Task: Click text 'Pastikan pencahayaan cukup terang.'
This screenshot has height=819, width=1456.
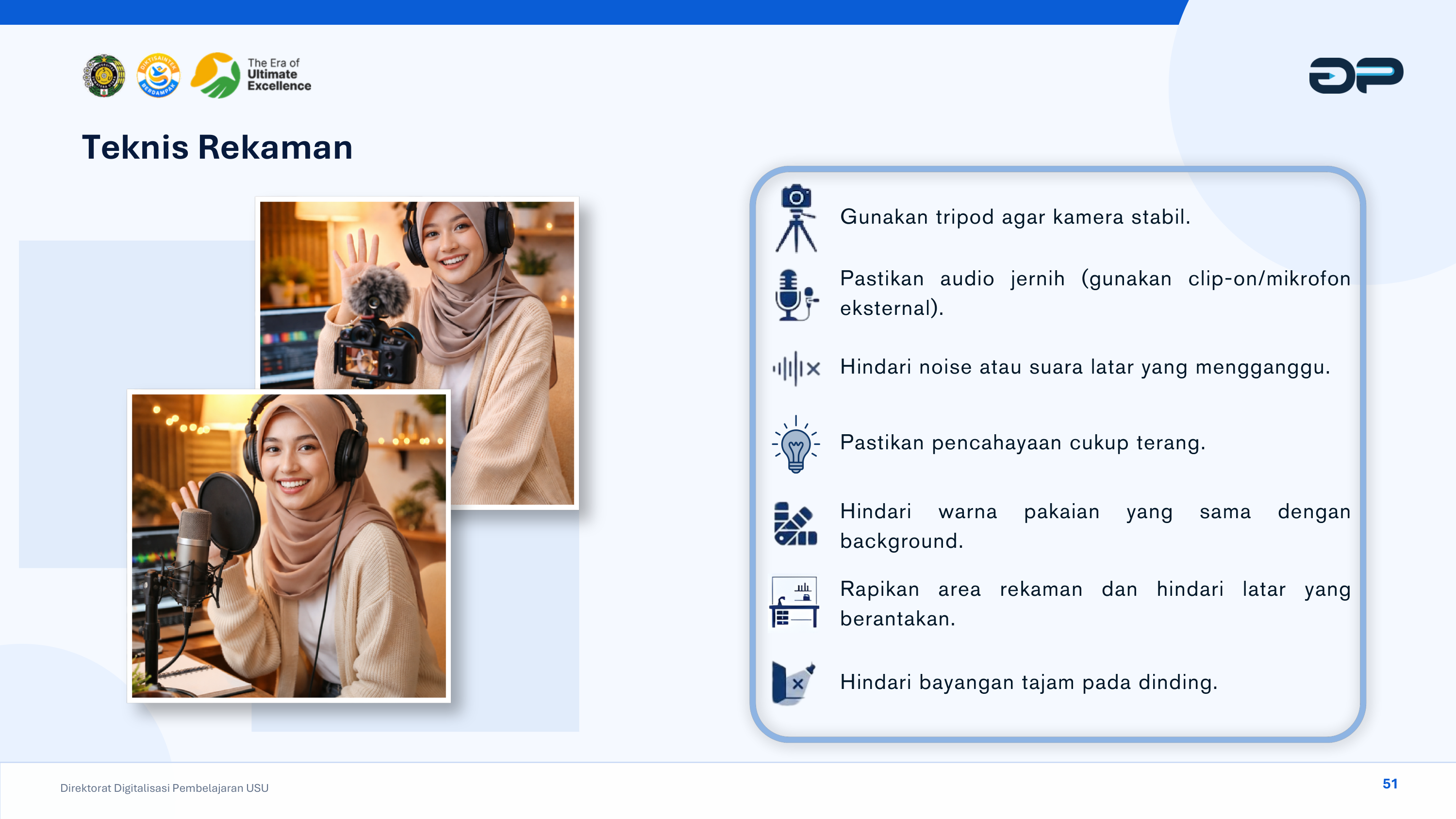Action: click(x=1023, y=442)
